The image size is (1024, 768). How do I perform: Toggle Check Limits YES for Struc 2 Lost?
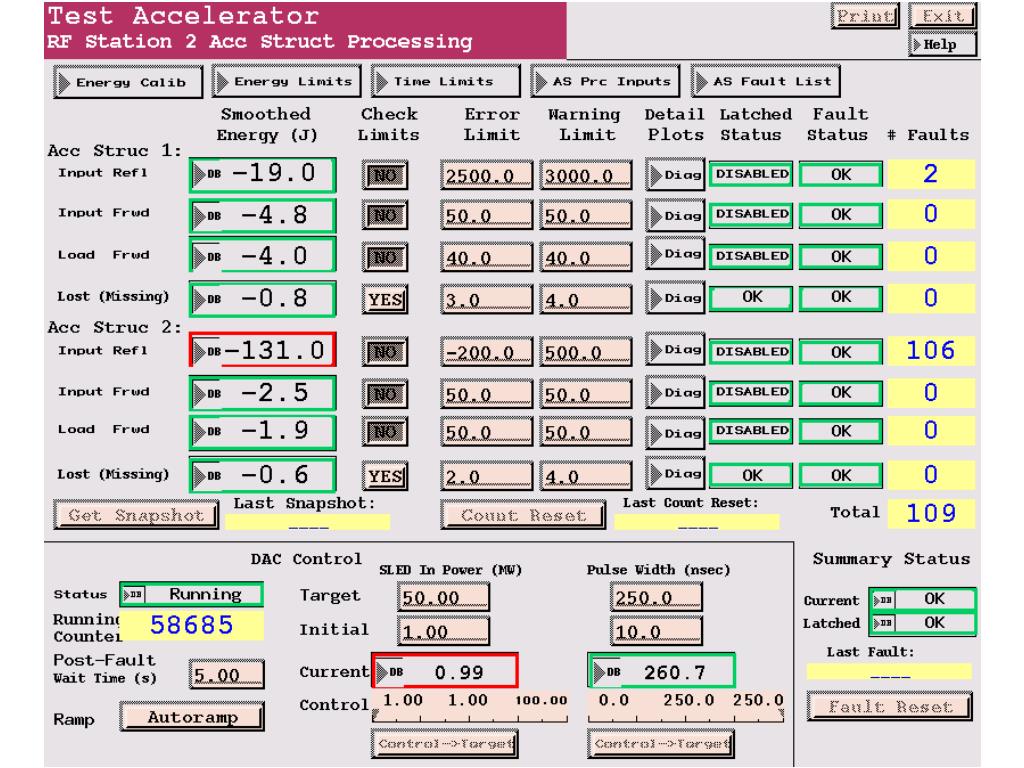click(385, 476)
